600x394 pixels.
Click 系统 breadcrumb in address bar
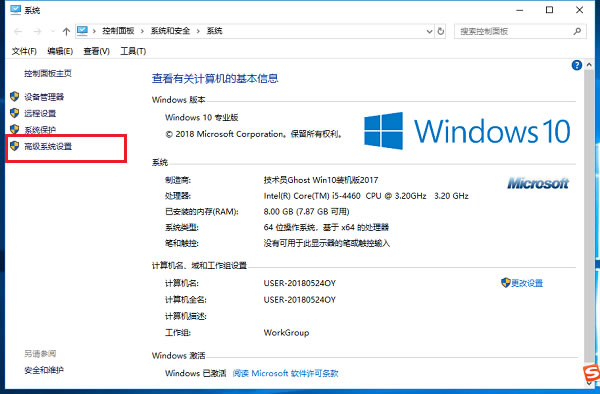[x=214, y=31]
